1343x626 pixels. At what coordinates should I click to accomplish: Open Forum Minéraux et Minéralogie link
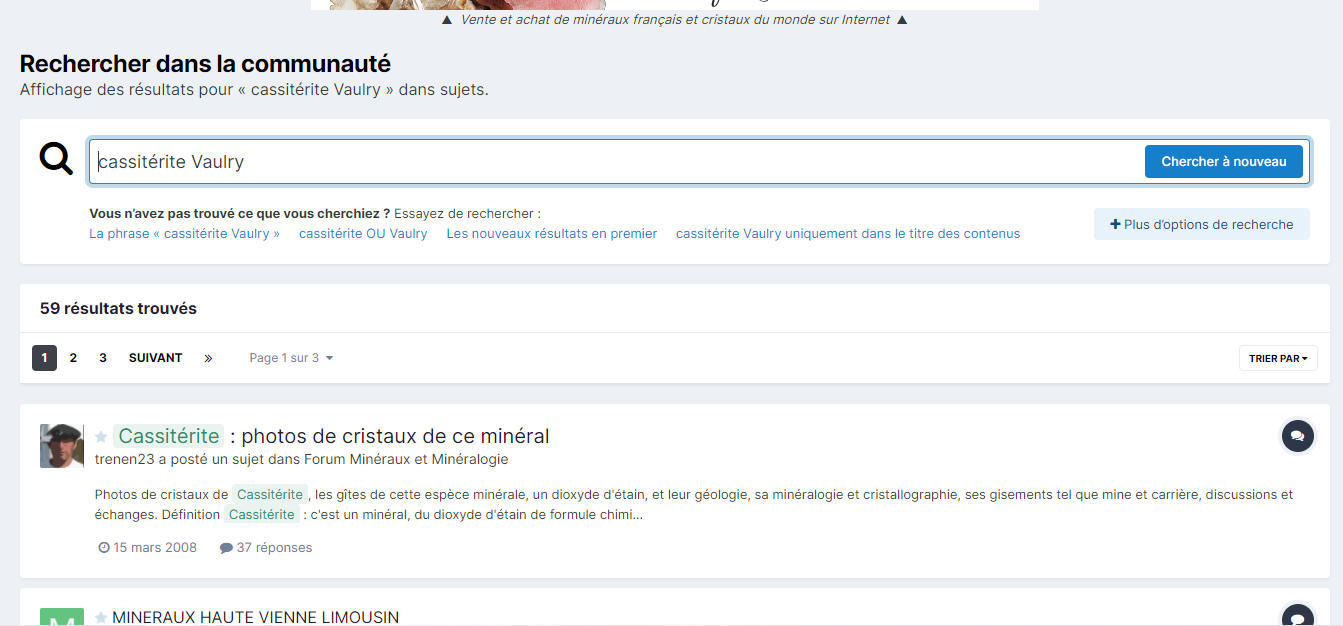(x=428, y=460)
